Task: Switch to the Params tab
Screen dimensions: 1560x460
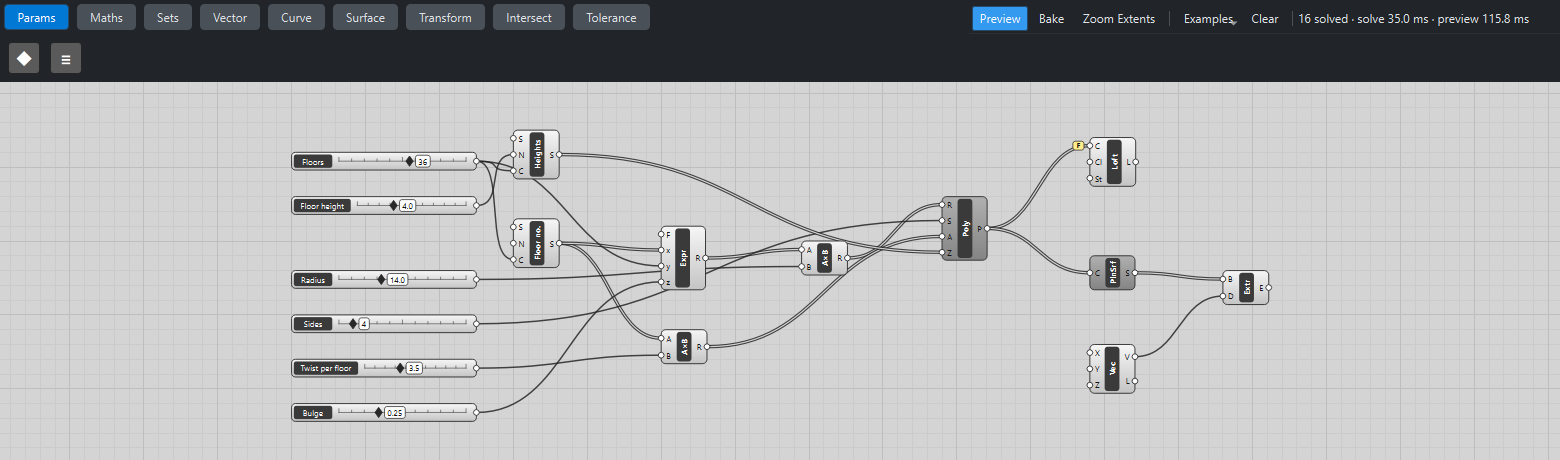Action: click(x=37, y=17)
